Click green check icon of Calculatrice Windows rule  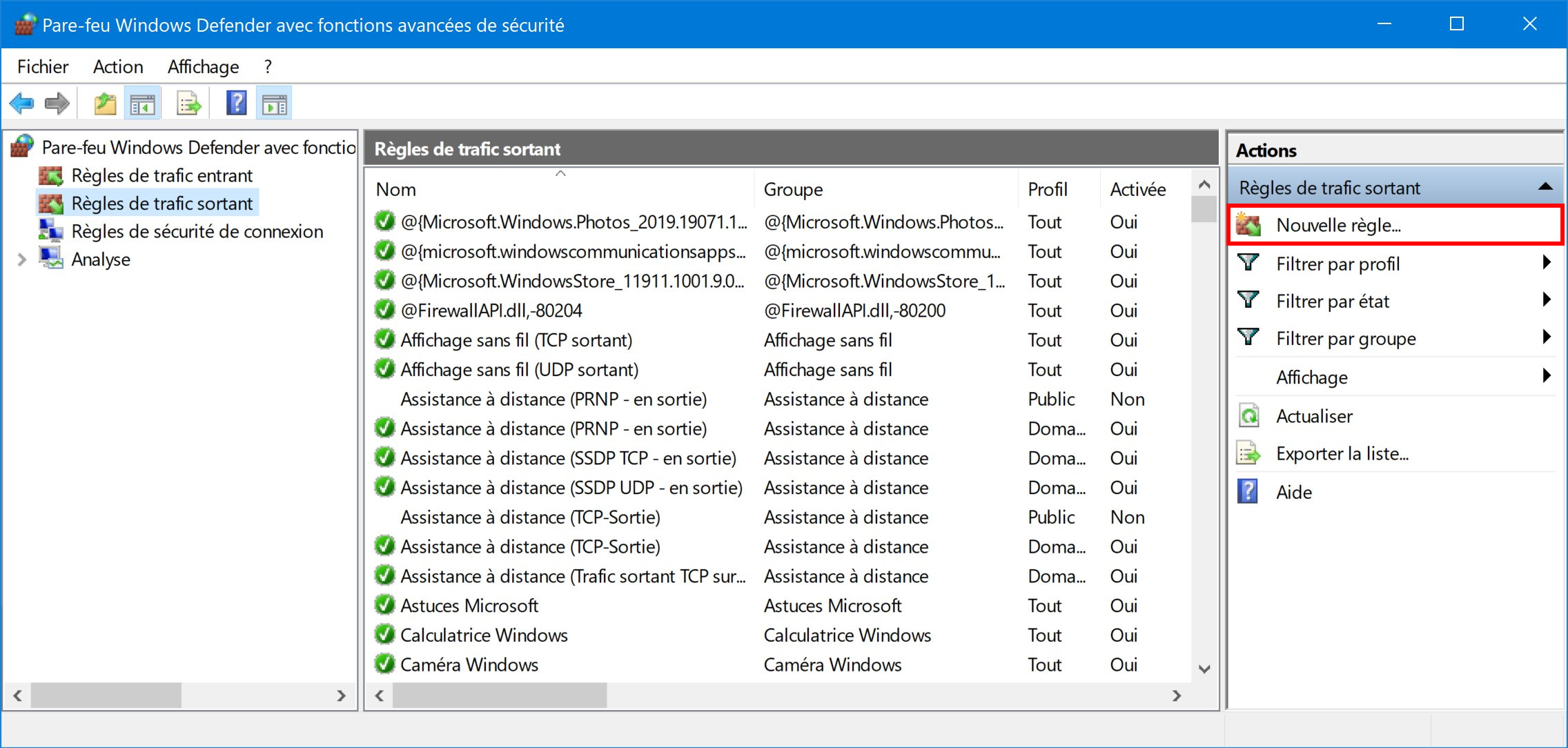pyautogui.click(x=384, y=634)
